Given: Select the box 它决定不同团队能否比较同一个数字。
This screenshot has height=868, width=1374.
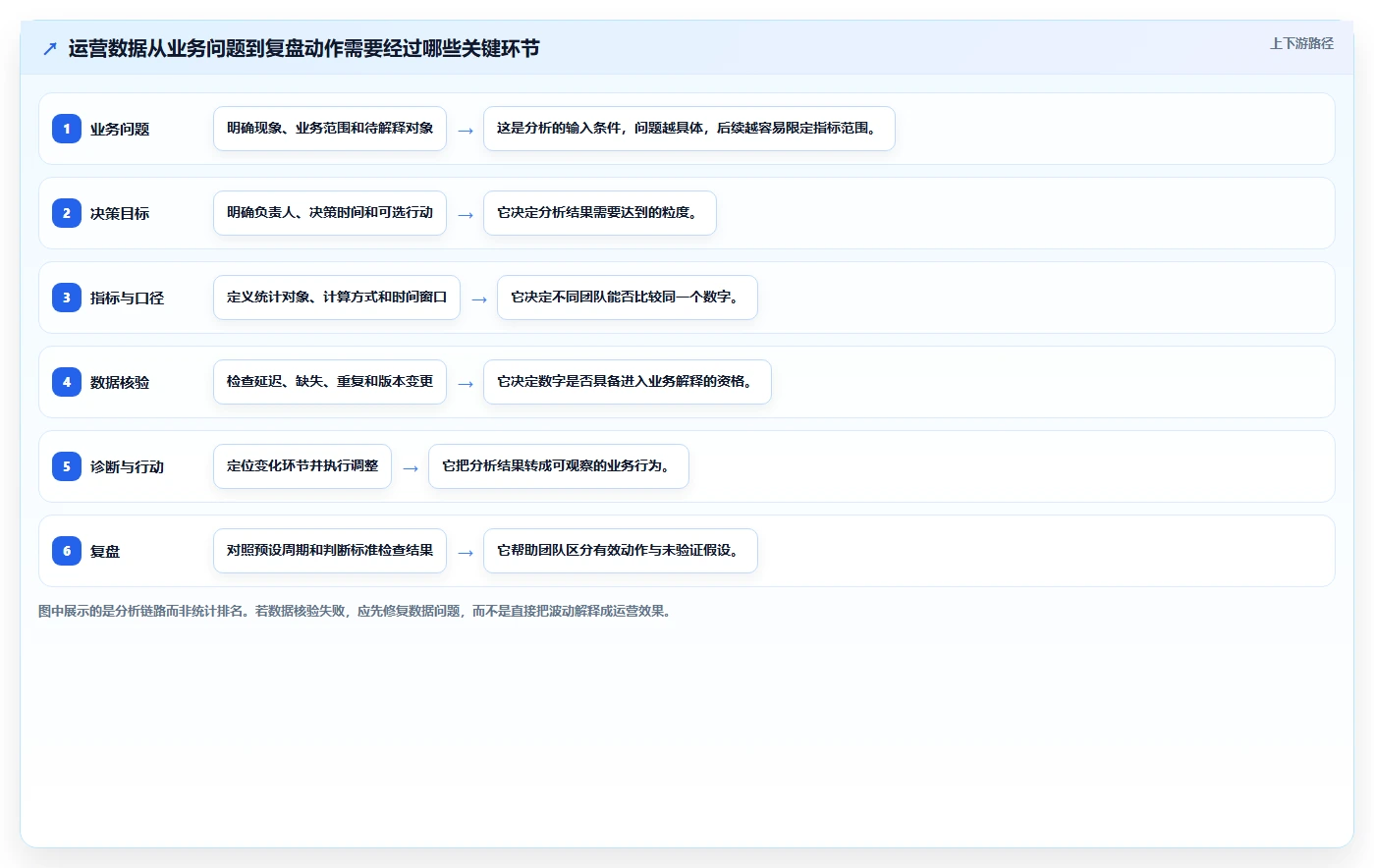Looking at the screenshot, I should [x=628, y=298].
